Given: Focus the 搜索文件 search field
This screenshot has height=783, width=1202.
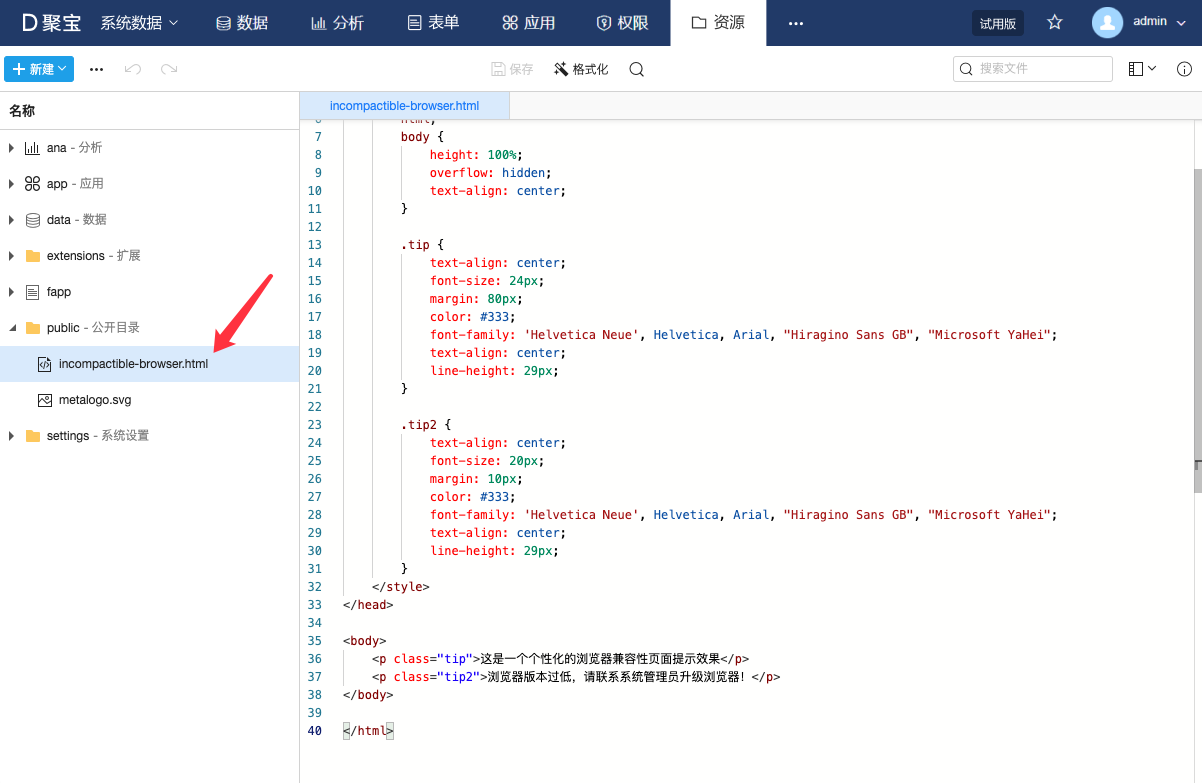Looking at the screenshot, I should click(1032, 69).
